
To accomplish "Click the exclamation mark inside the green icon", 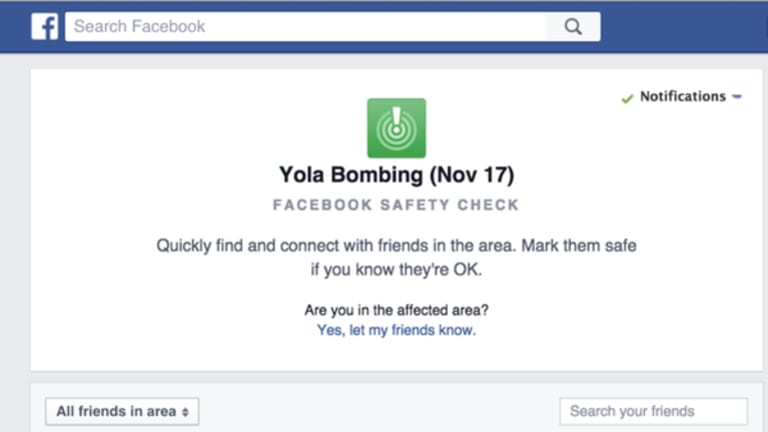I will click(396, 117).
